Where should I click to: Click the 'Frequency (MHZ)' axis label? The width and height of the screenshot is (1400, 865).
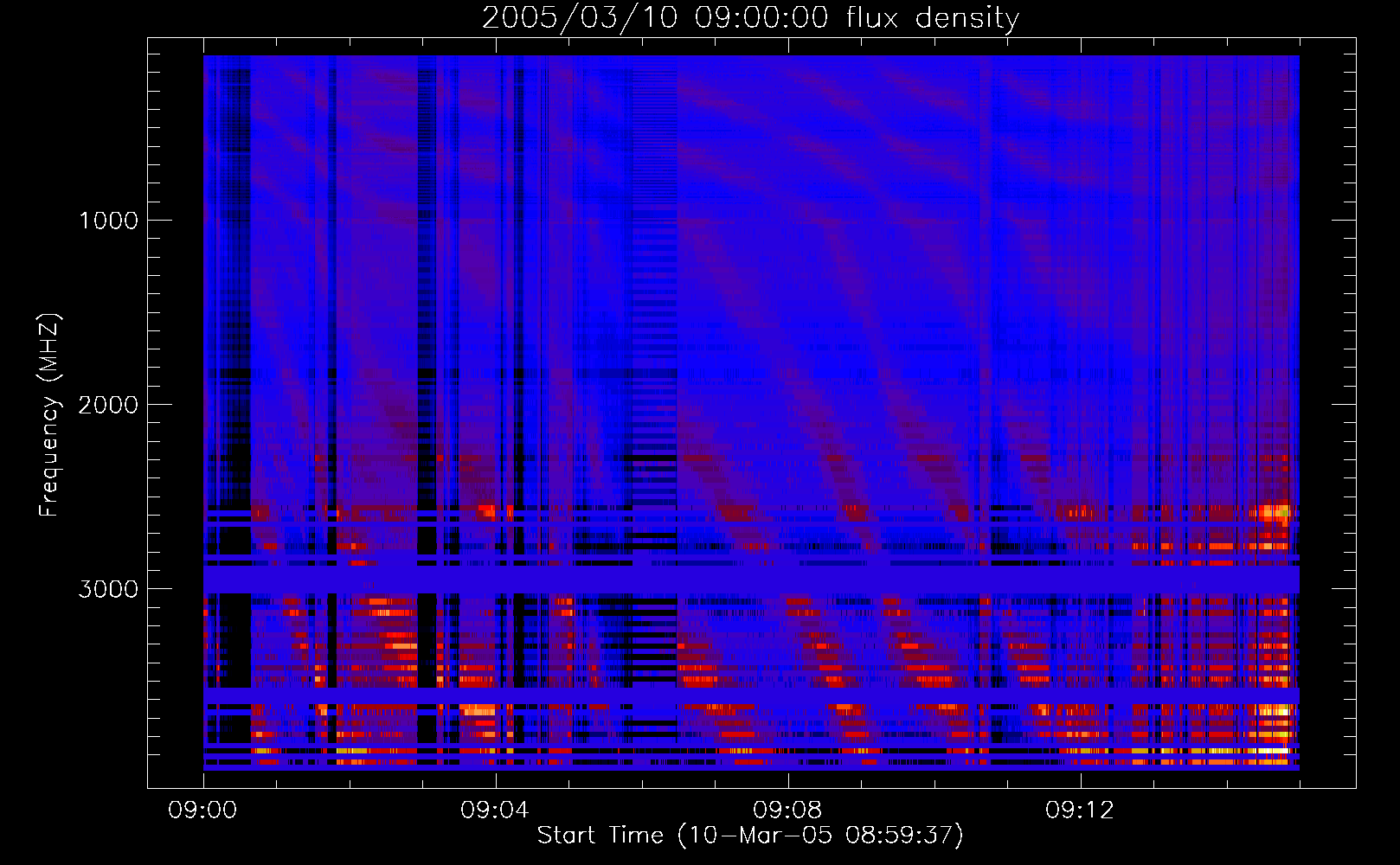(50, 415)
